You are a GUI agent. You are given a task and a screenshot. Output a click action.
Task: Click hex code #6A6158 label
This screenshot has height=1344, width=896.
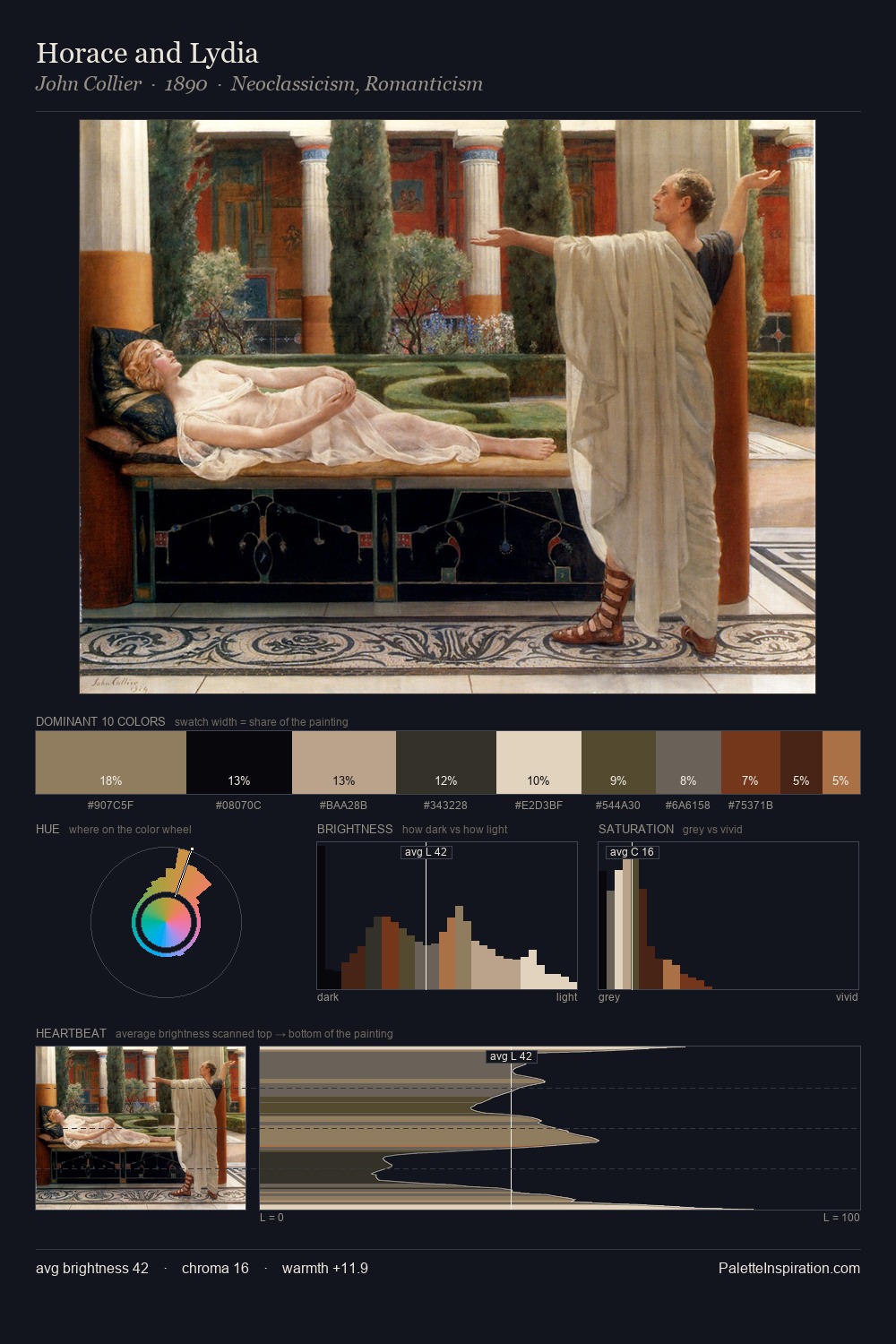(688, 806)
